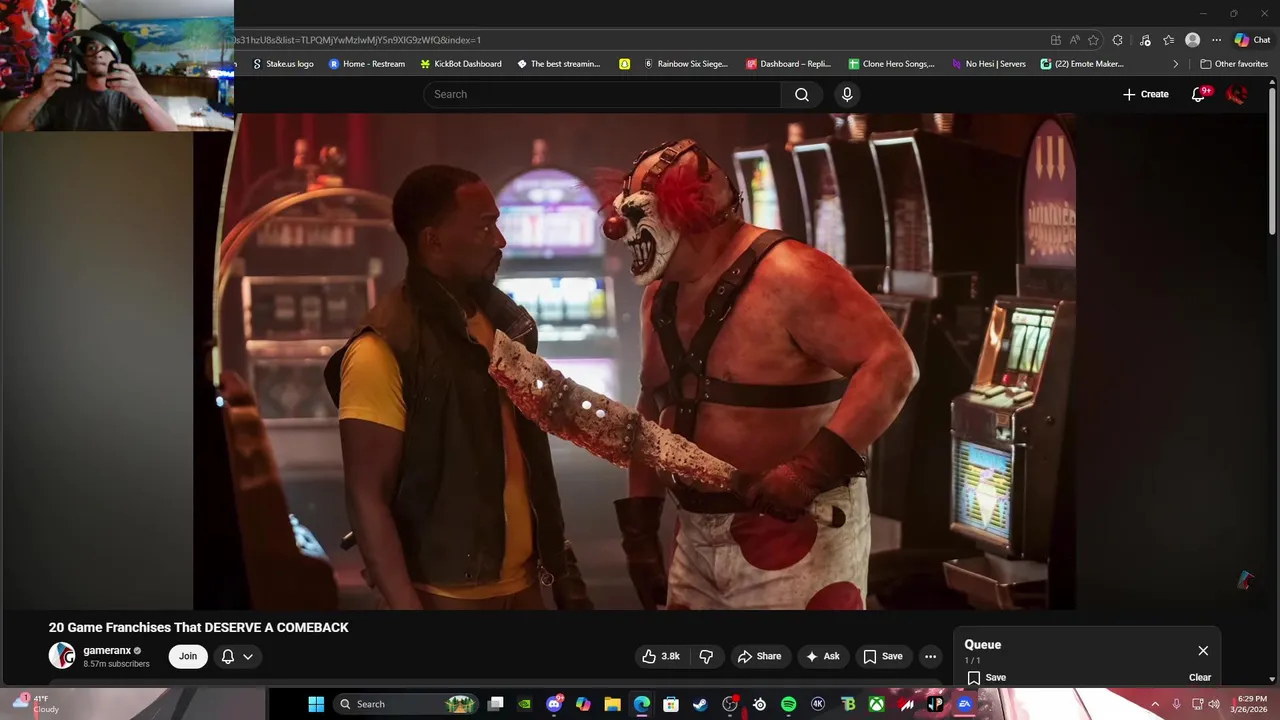Click the Edge address bar URL
Viewport: 1280px width, 720px height.
tap(358, 40)
